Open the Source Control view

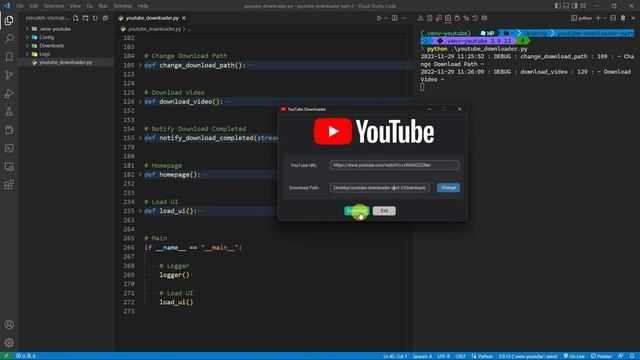pos(9,75)
